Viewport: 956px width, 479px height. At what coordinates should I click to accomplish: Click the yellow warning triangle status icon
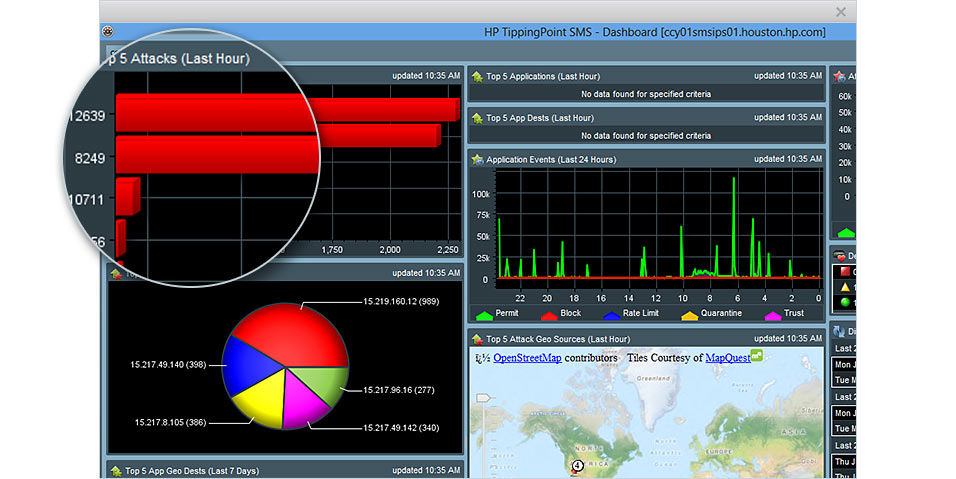[x=844, y=287]
